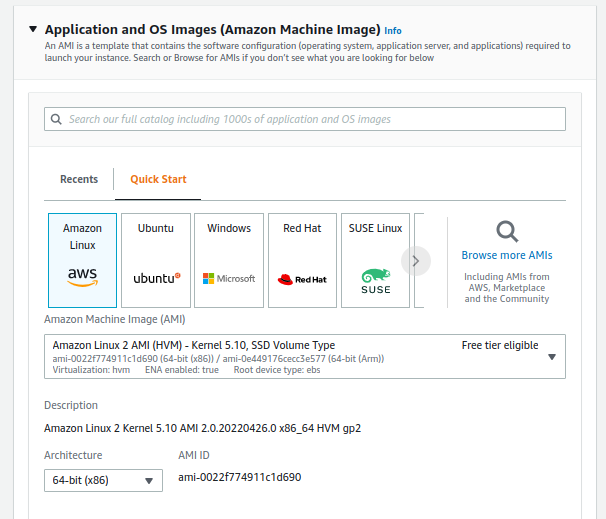The width and height of the screenshot is (606, 519).
Task: Select the SUSE Linux AMI card
Action: 375,260
